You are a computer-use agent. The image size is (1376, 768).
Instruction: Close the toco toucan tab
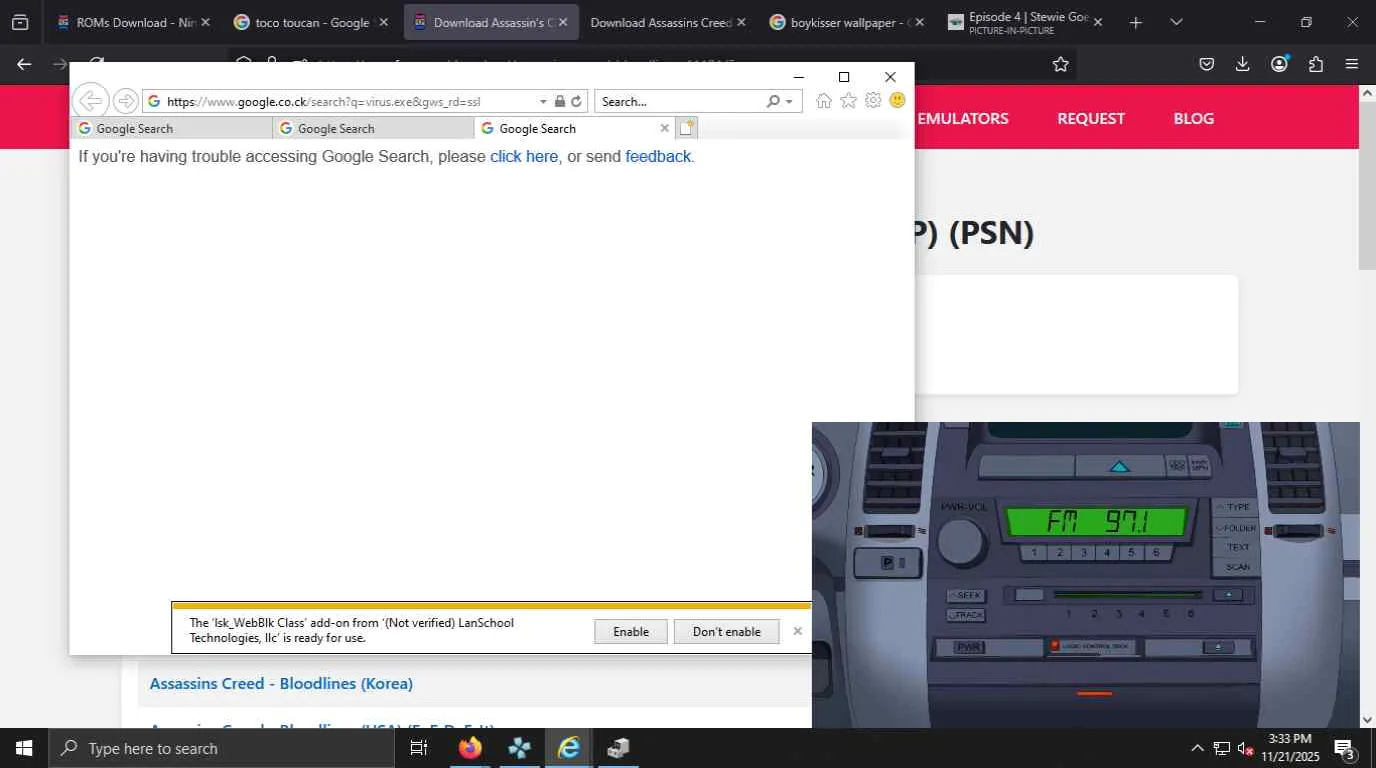coord(382,22)
